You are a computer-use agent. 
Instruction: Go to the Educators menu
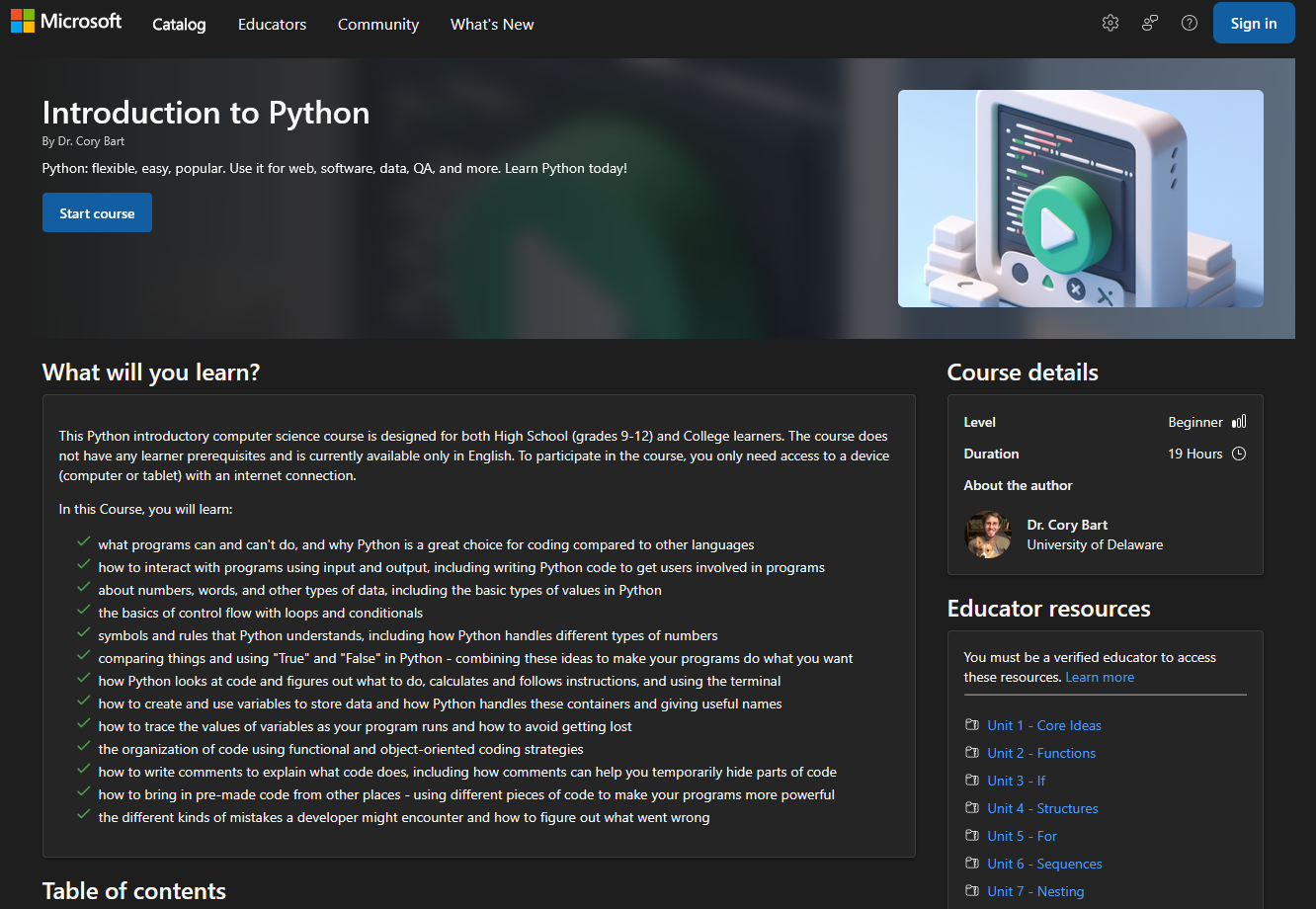(272, 25)
